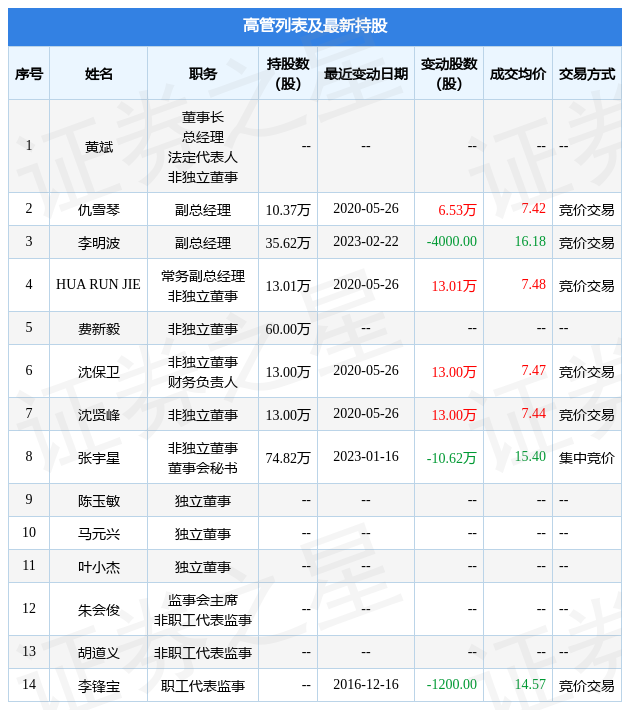Image resolution: width=622 pixels, height=710 pixels.
Task: Click the name 沈贤峰
Action: 99,415
